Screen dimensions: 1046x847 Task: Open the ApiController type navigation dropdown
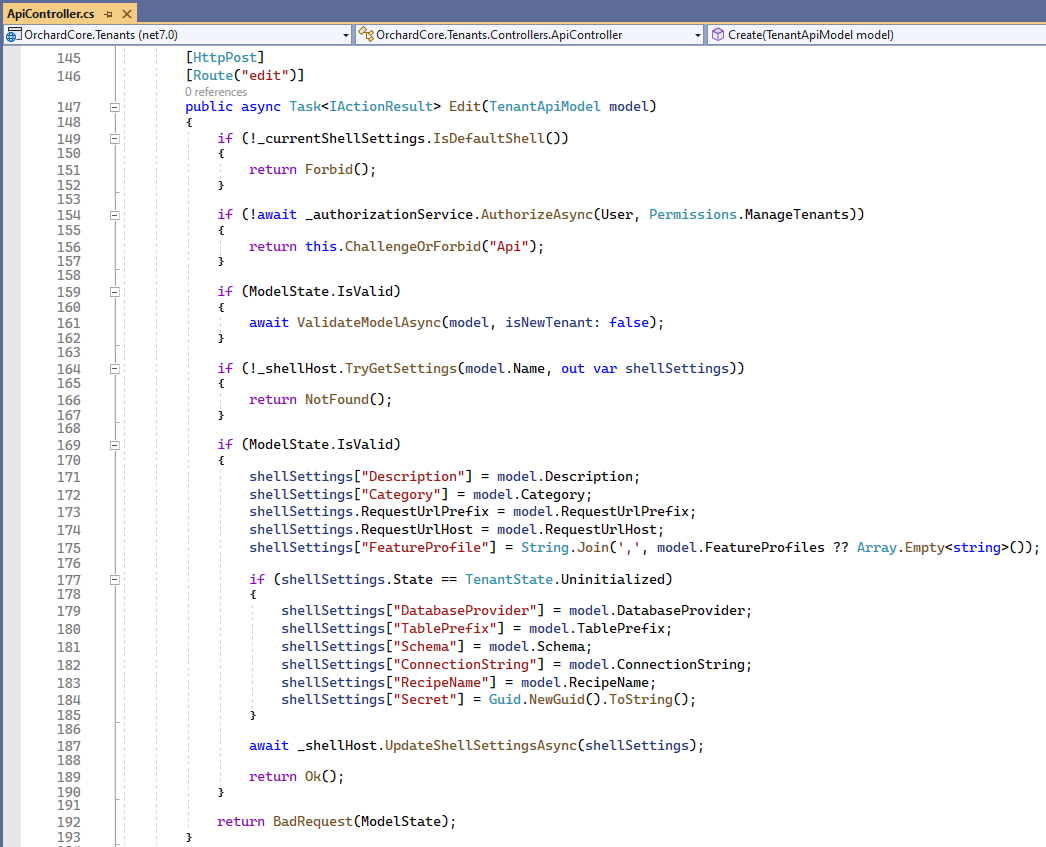pyautogui.click(x=530, y=35)
